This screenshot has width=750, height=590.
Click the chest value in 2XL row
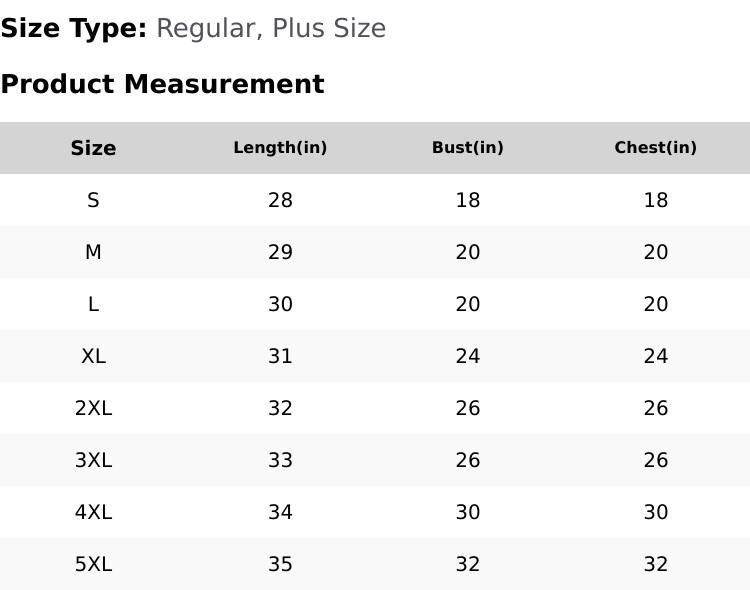(x=655, y=408)
